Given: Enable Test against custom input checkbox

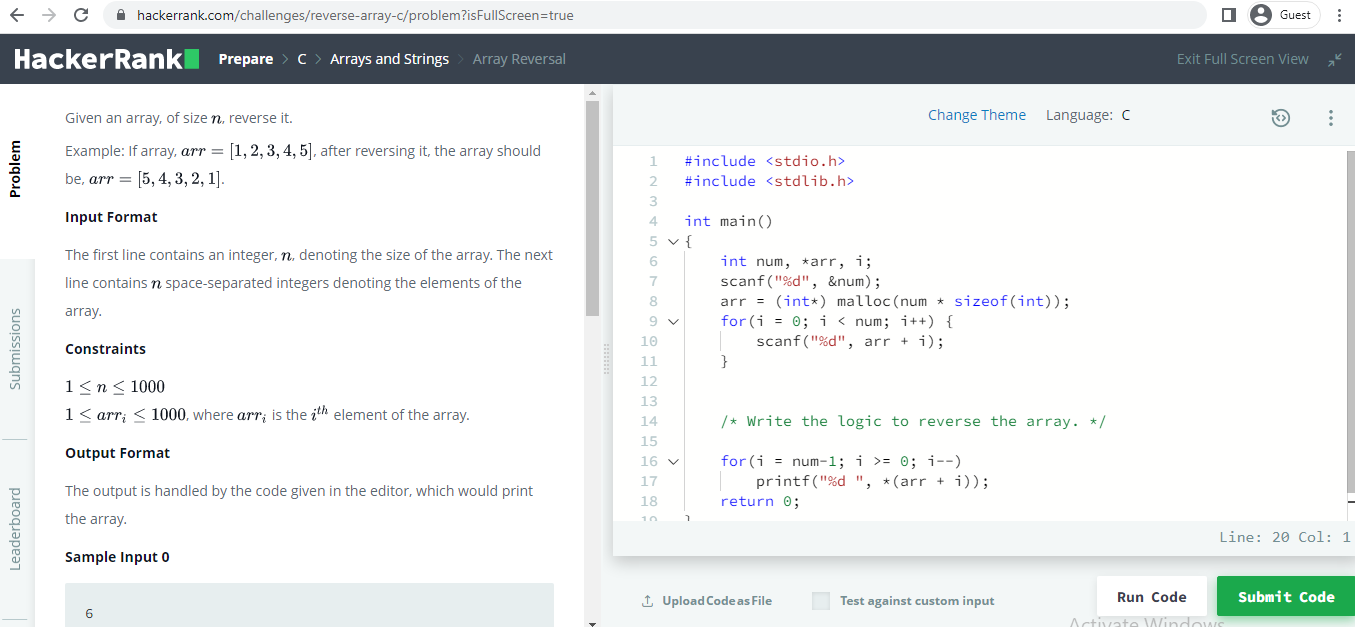Looking at the screenshot, I should [x=821, y=601].
